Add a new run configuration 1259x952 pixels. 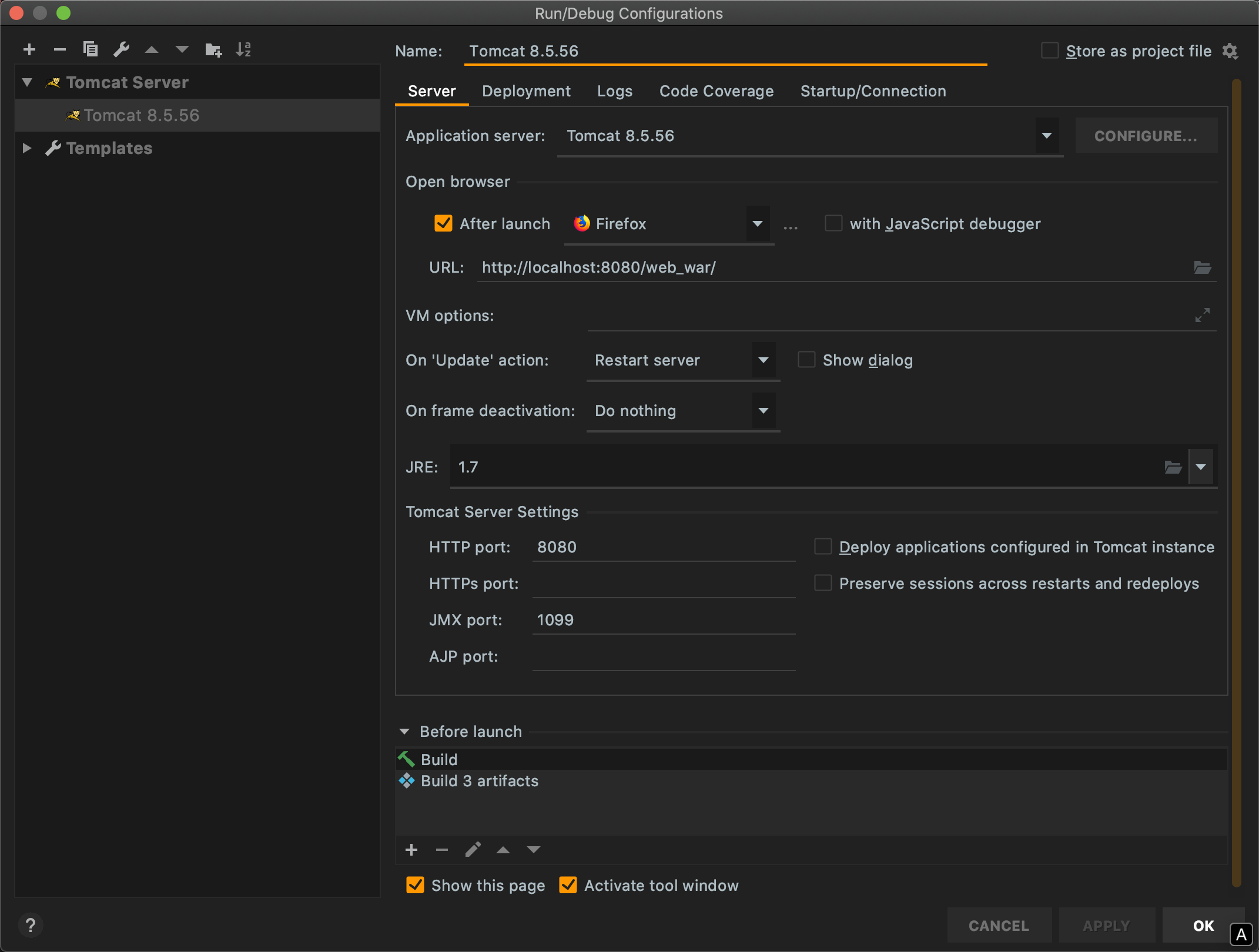pos(29,49)
